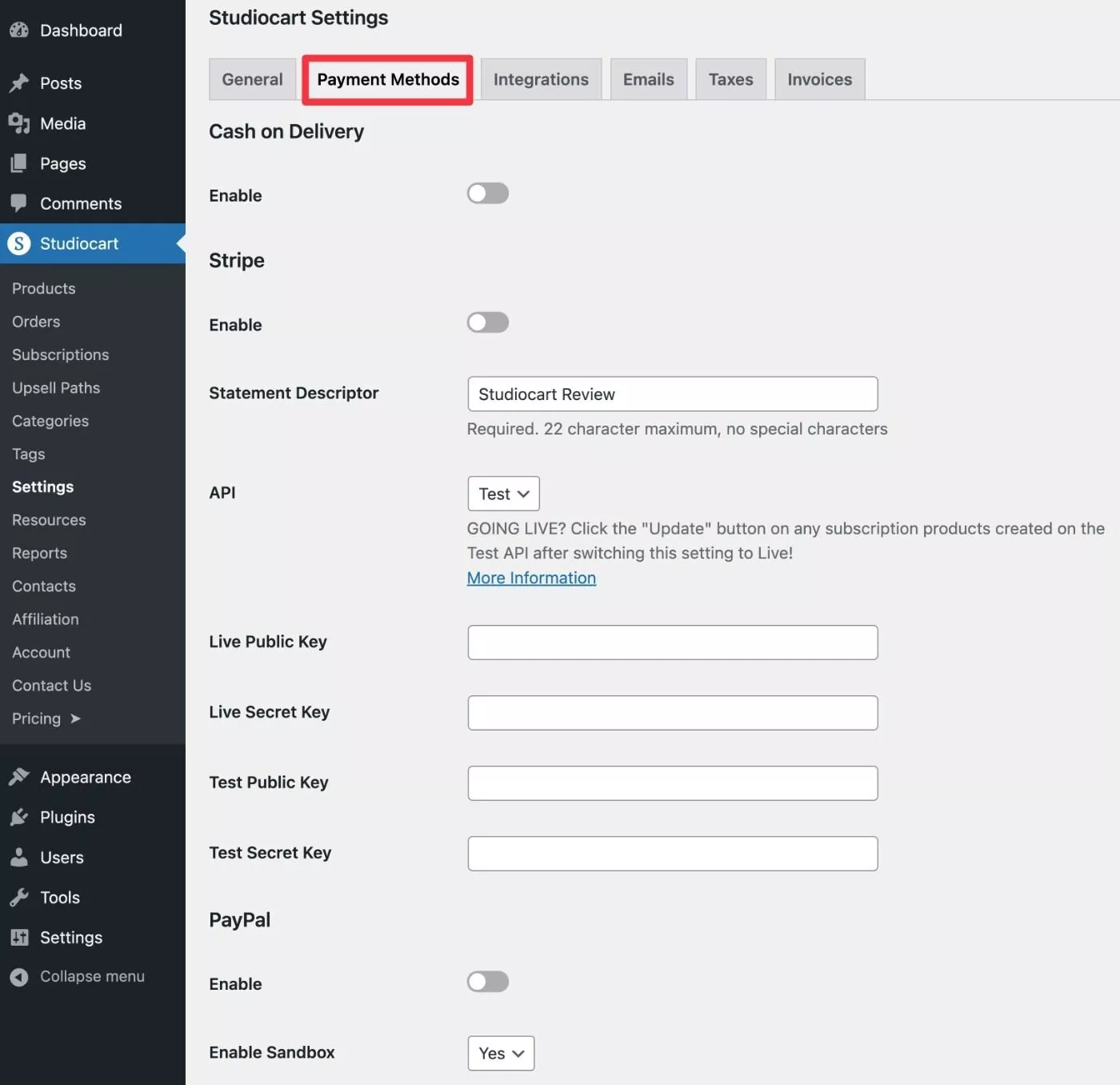This screenshot has height=1085, width=1120.
Task: Open Tags submenu item
Action: click(x=29, y=454)
